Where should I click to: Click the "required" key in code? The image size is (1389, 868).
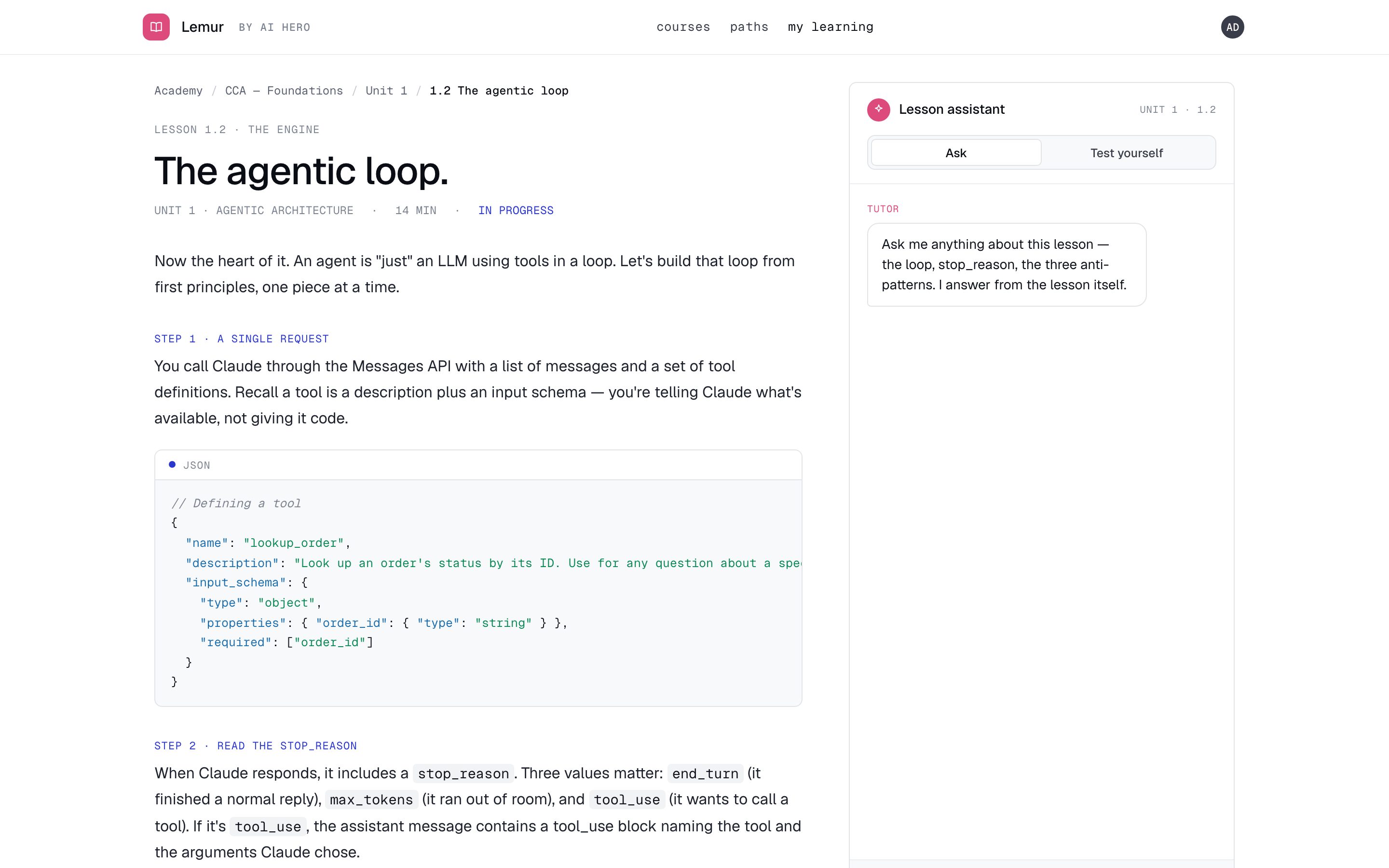click(x=235, y=642)
